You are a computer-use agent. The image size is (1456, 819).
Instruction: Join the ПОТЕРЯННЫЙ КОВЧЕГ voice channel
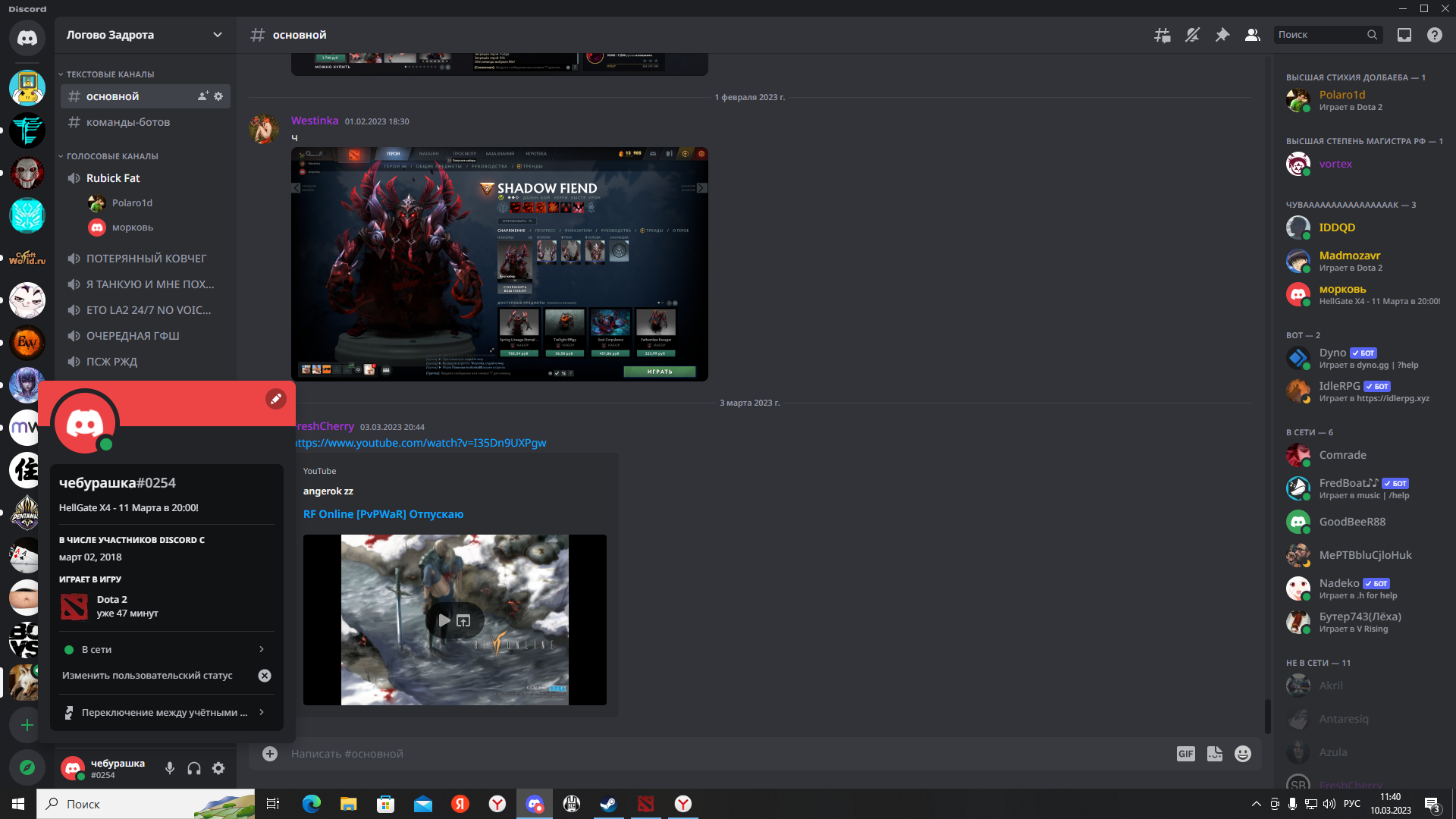point(145,259)
